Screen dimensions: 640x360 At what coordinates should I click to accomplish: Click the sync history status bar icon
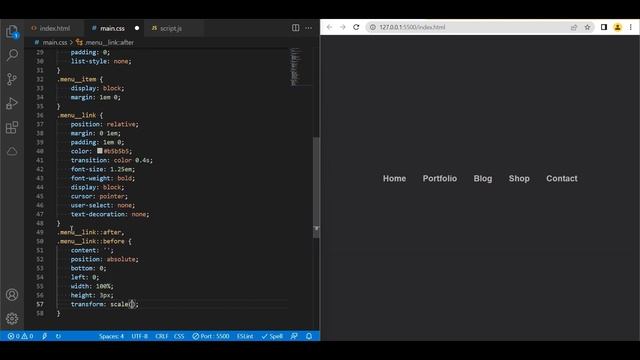(58, 336)
